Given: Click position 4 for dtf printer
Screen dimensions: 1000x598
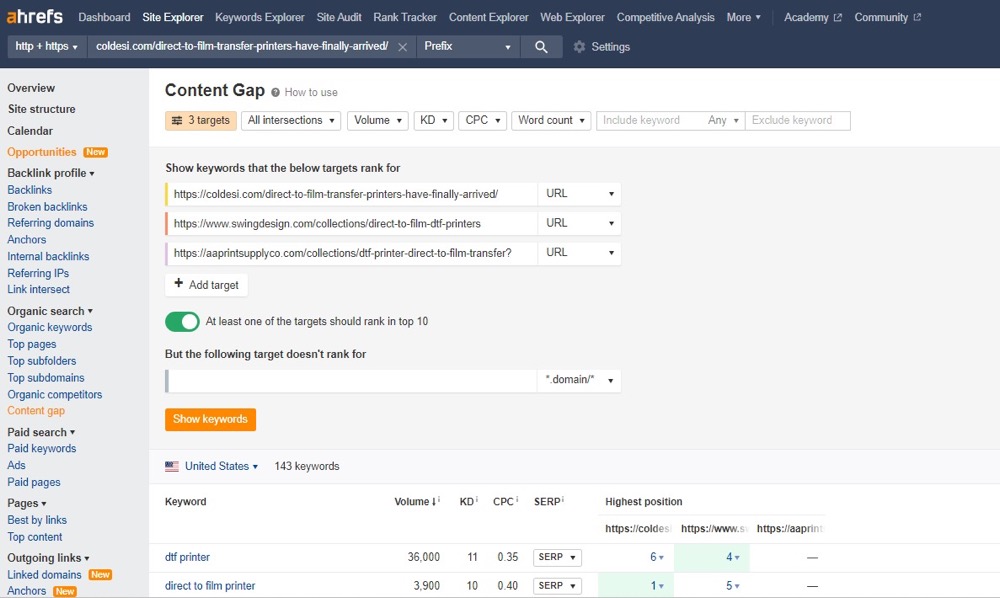Looking at the screenshot, I should tap(732, 557).
